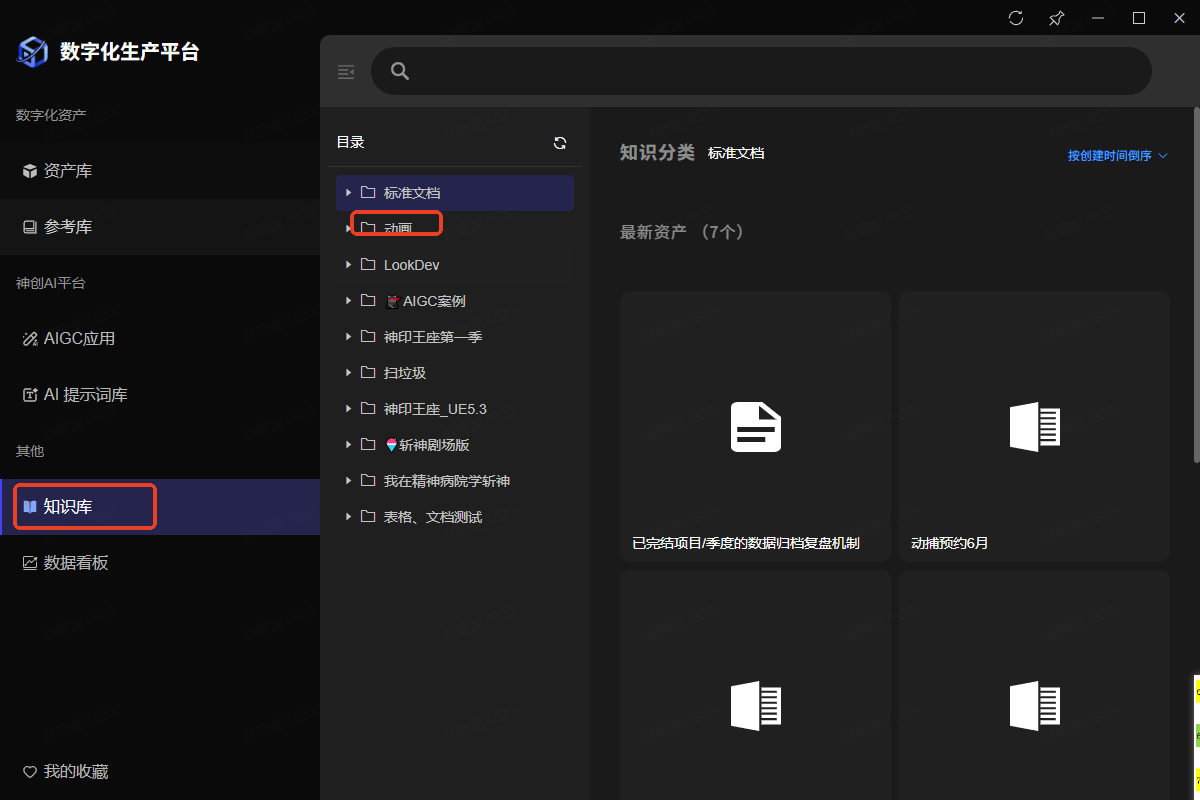Image resolution: width=1200 pixels, height=800 pixels.
Task: Expand the 扫垃圾 tree arrow
Action: [x=348, y=372]
